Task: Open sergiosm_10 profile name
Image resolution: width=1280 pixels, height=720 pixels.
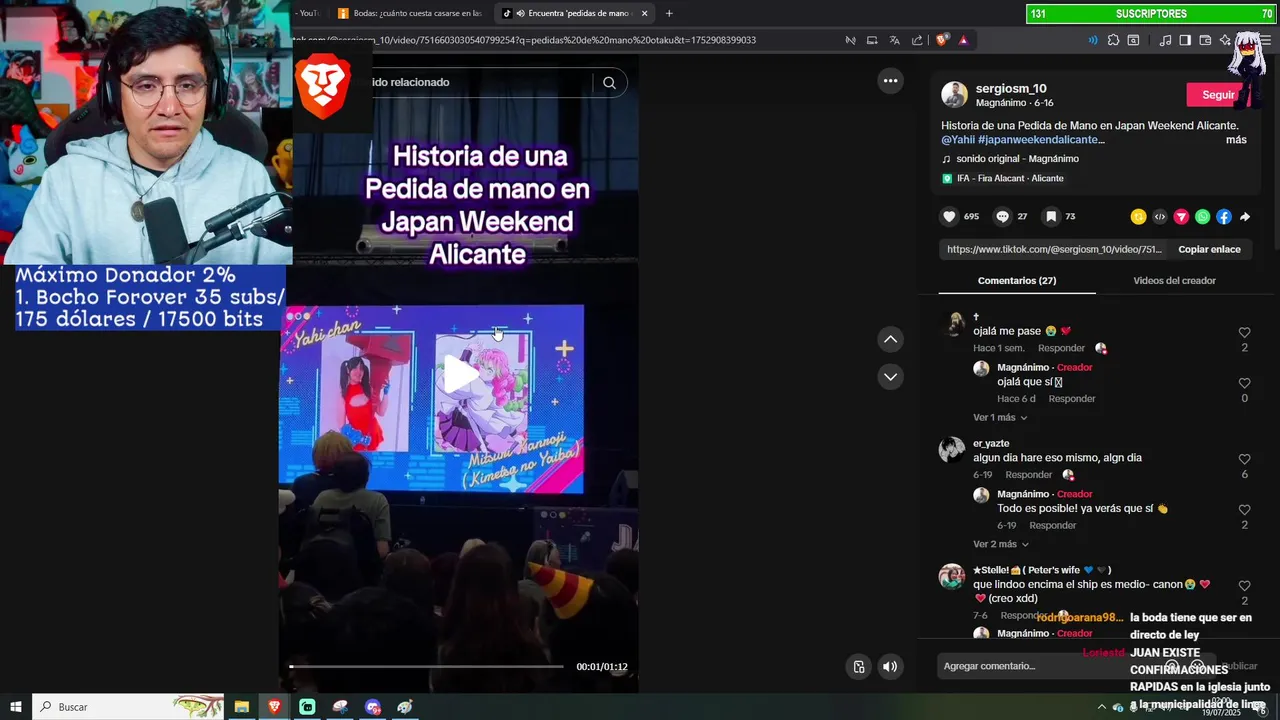Action: pos(1011,89)
